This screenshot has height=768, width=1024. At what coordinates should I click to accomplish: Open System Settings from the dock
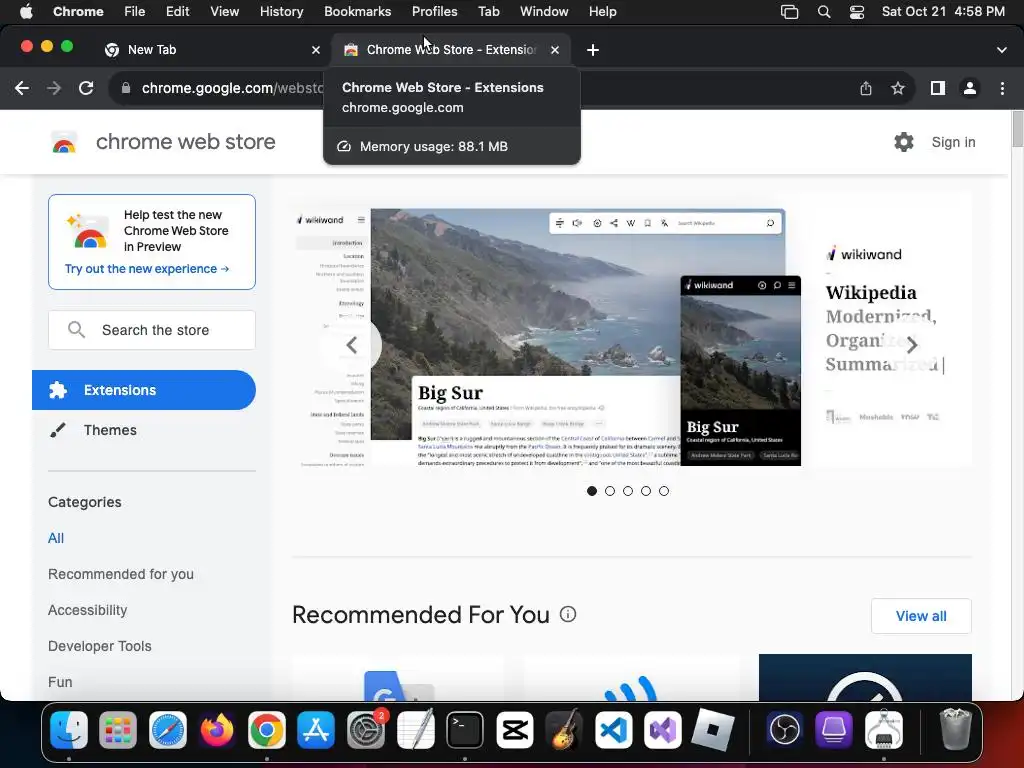(366, 729)
